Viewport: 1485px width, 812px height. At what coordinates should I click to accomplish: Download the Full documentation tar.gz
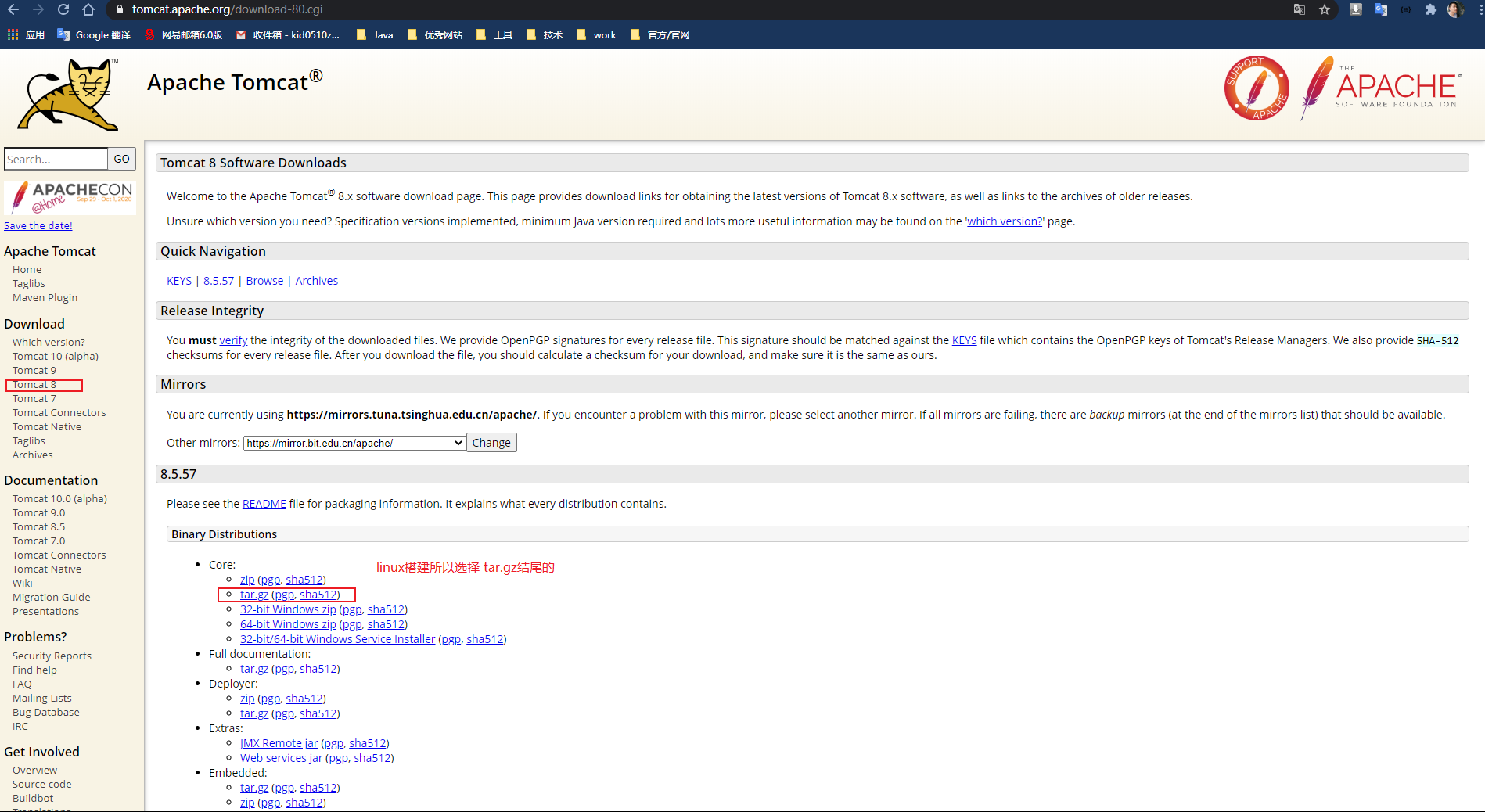pyautogui.click(x=254, y=669)
